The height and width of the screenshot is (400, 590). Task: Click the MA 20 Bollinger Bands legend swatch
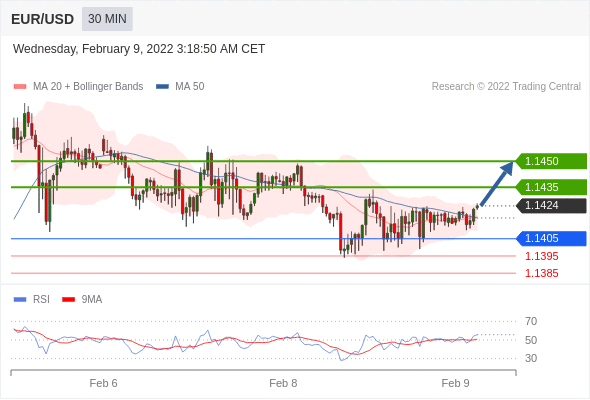pyautogui.click(x=20, y=87)
